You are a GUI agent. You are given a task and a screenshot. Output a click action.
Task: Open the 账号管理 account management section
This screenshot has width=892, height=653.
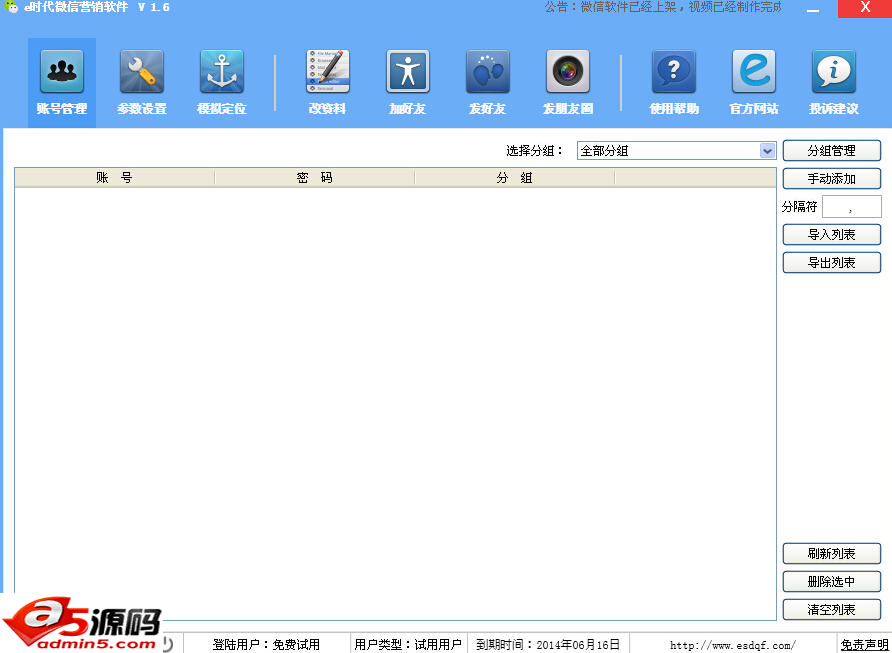click(62, 82)
